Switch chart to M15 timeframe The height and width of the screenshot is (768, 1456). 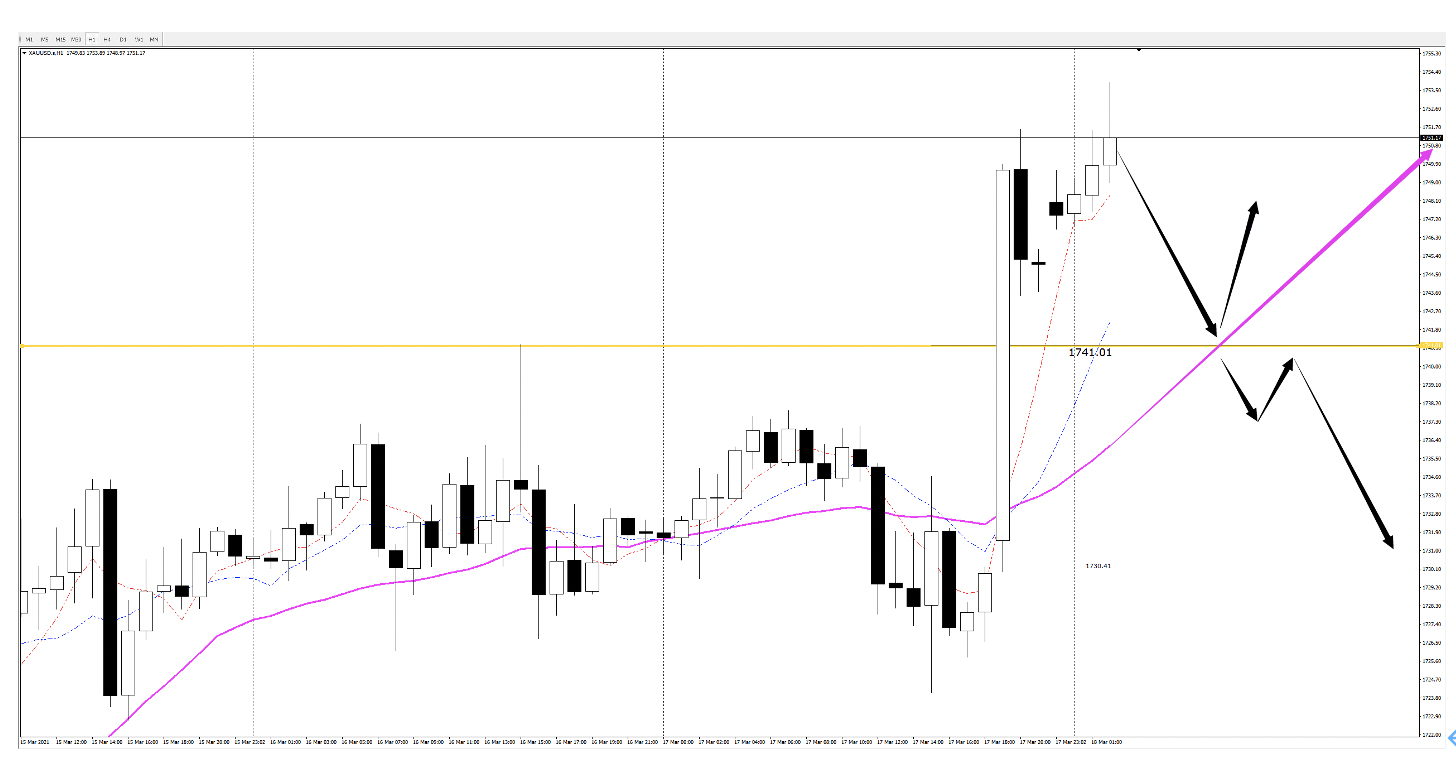pyautogui.click(x=60, y=39)
